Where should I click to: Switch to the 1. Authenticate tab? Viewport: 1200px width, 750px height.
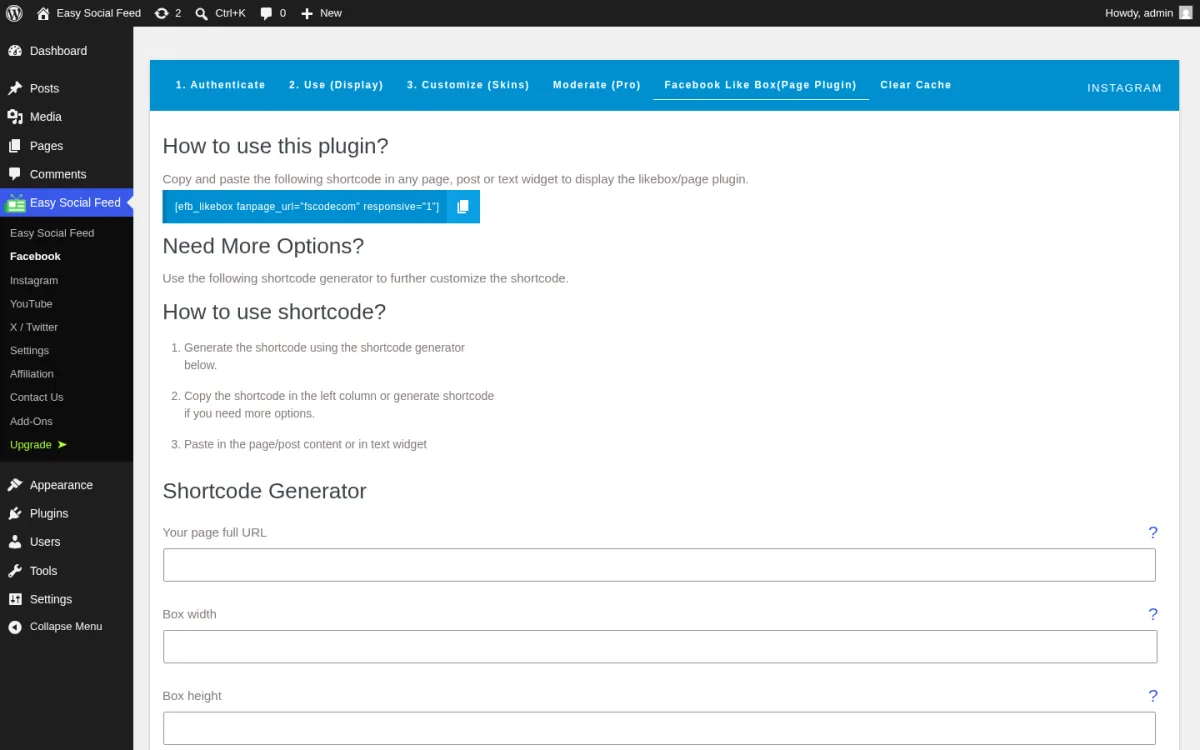pyautogui.click(x=221, y=85)
